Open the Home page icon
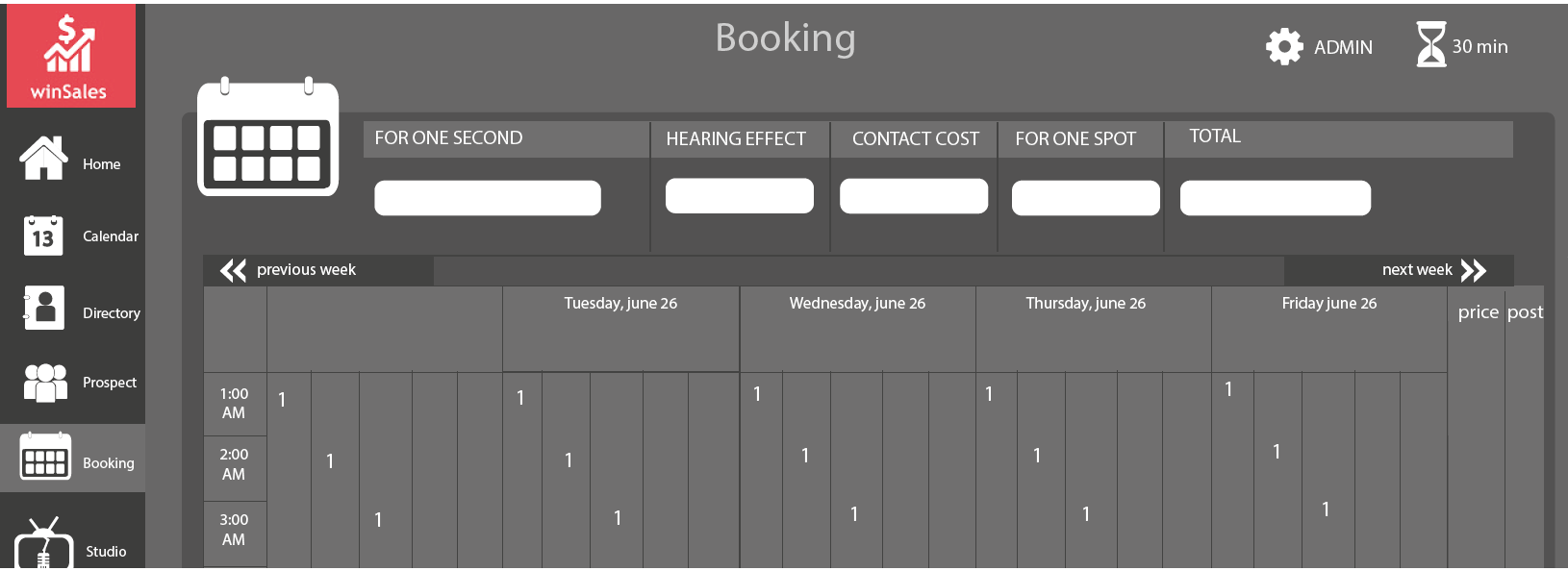The width and height of the screenshot is (1568, 571). pos(43,159)
